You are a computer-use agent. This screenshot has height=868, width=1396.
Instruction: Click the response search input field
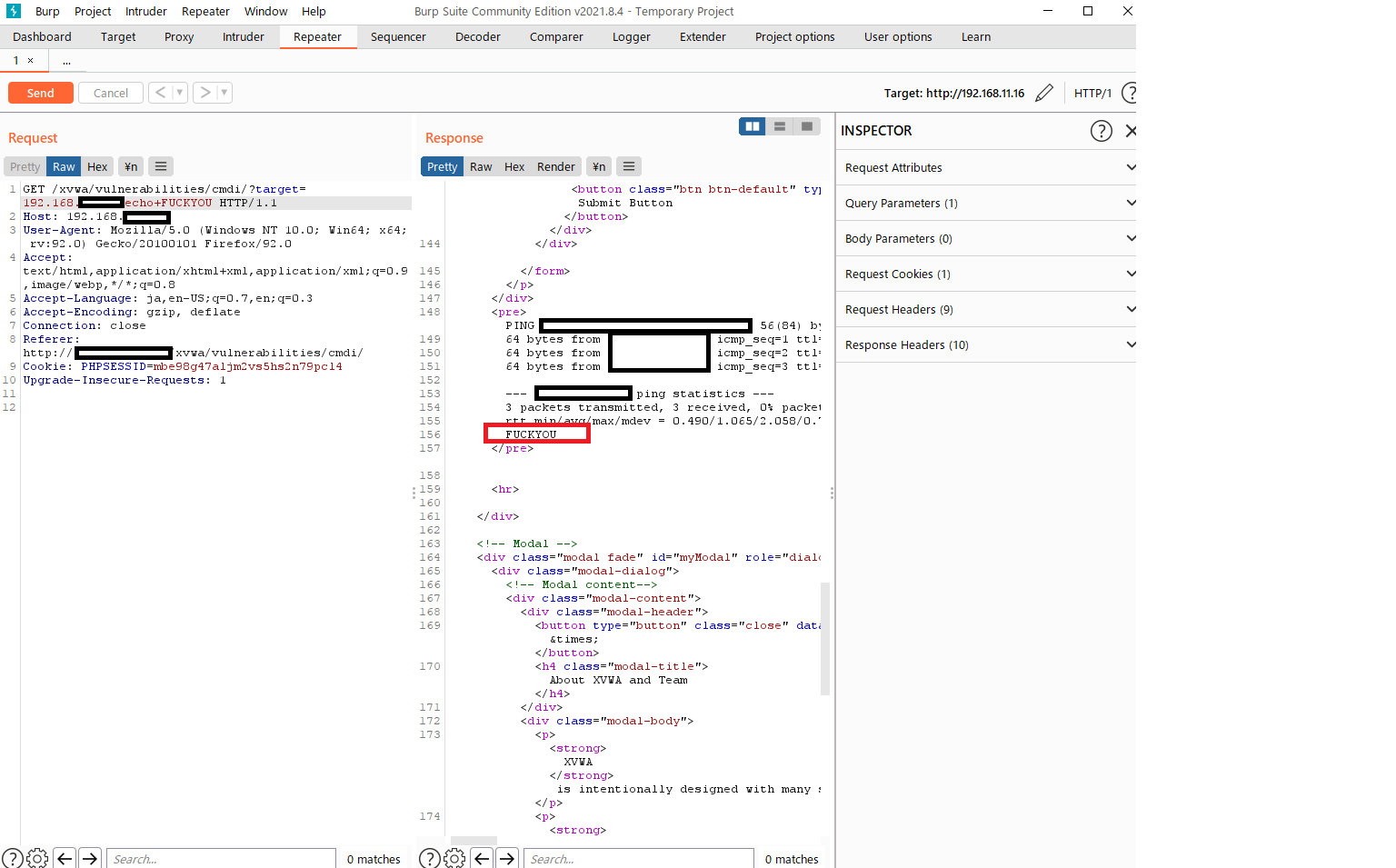pyautogui.click(x=639, y=858)
